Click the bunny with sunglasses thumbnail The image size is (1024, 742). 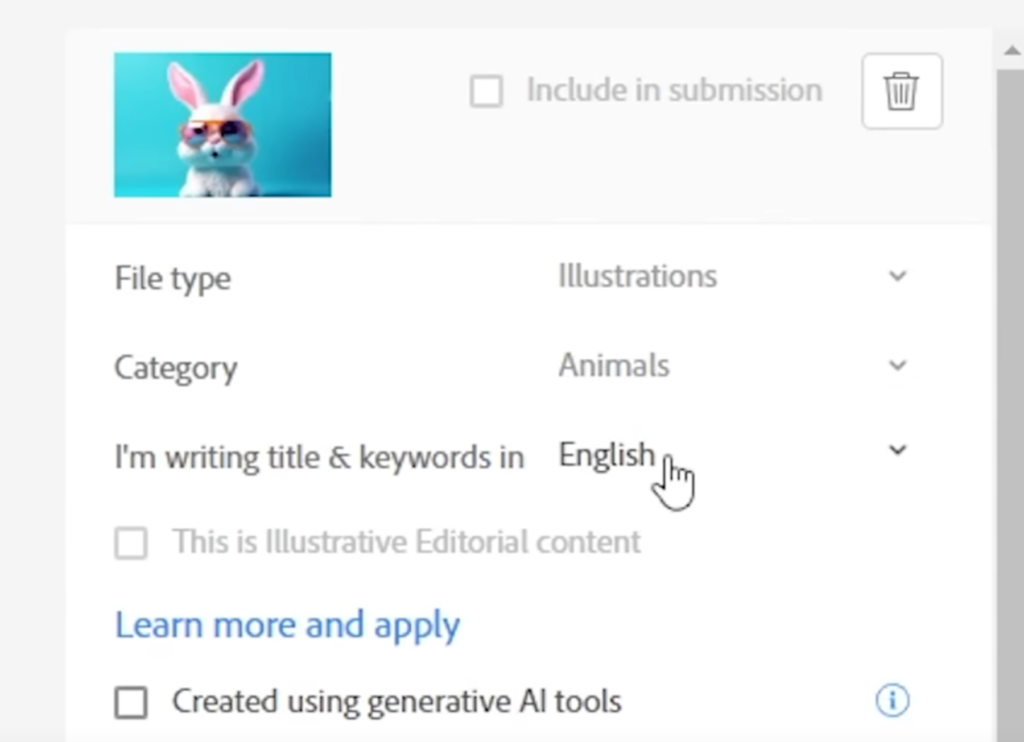[222, 125]
